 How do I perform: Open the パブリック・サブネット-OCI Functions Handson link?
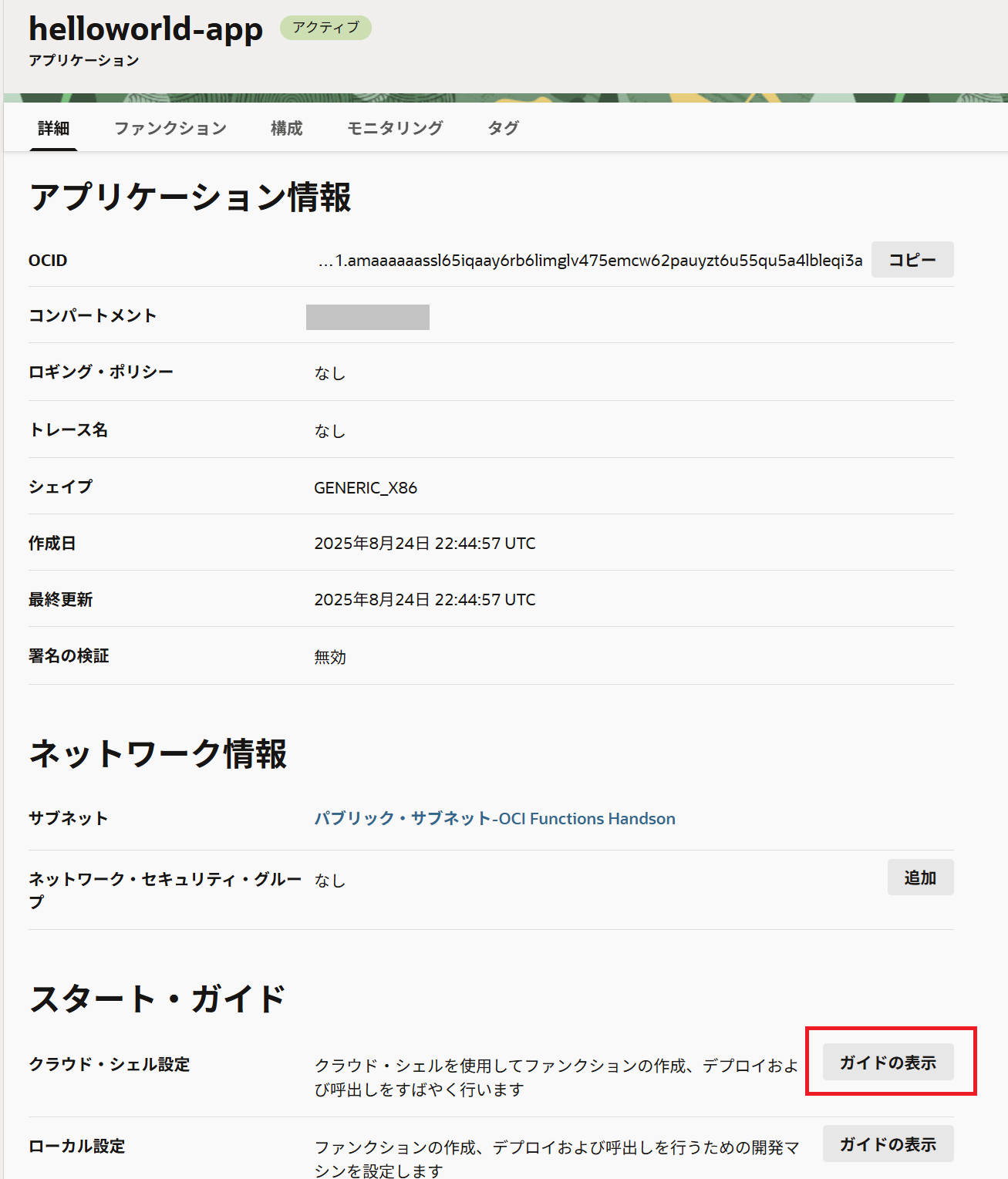tap(494, 819)
